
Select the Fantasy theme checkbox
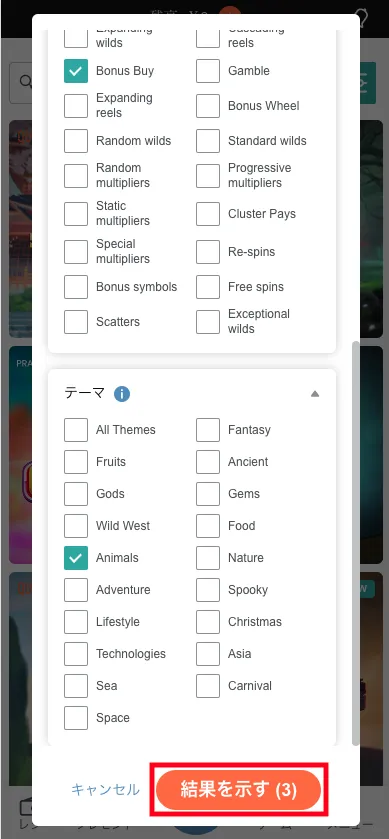[208, 430]
